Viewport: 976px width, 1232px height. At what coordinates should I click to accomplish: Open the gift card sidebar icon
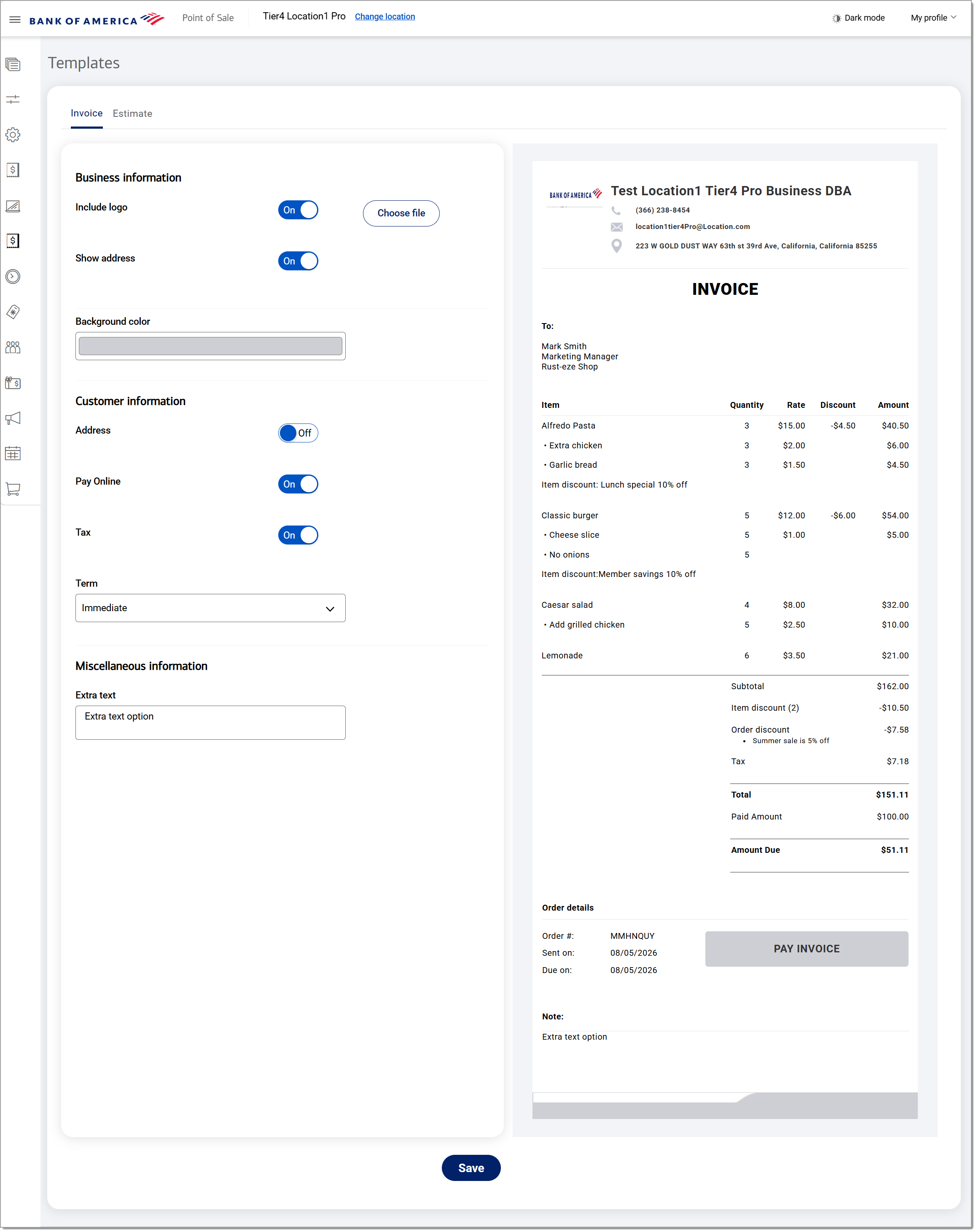(13, 383)
